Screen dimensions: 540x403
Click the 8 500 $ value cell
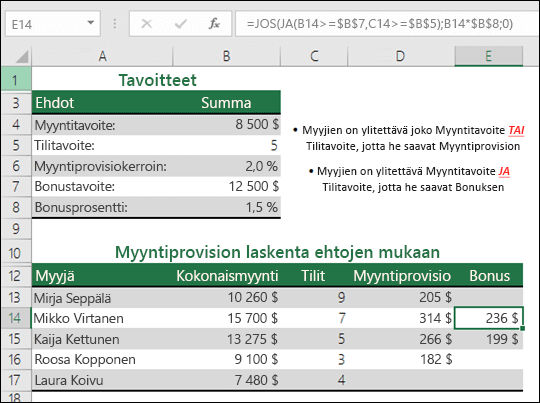[227, 125]
